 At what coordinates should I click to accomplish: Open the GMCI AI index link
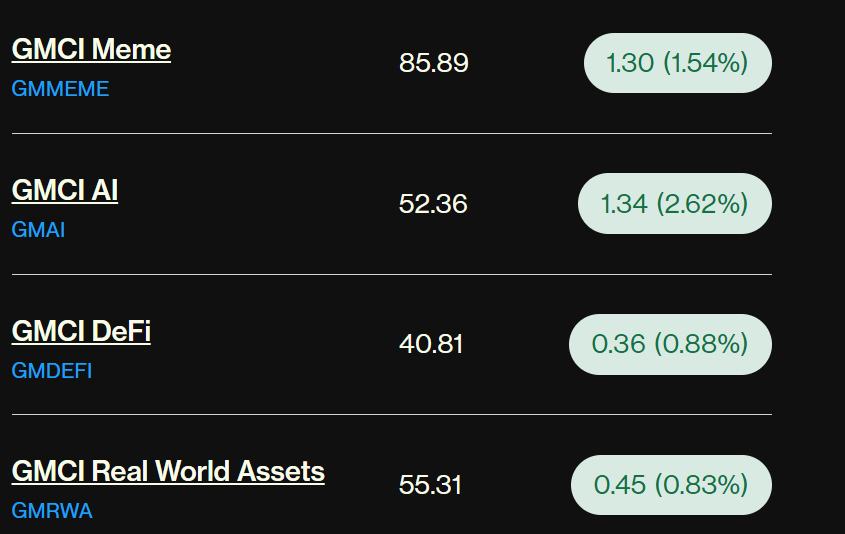(65, 190)
